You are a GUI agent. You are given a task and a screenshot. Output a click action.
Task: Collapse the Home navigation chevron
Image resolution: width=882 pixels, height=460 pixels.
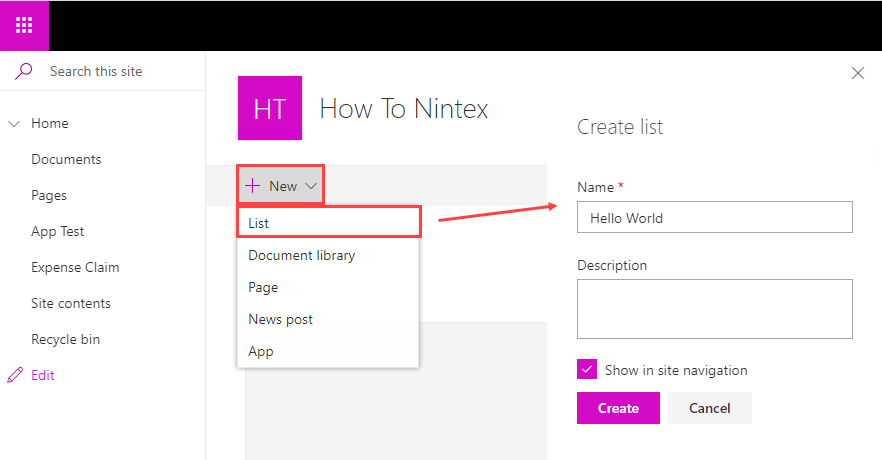pyautogui.click(x=14, y=124)
